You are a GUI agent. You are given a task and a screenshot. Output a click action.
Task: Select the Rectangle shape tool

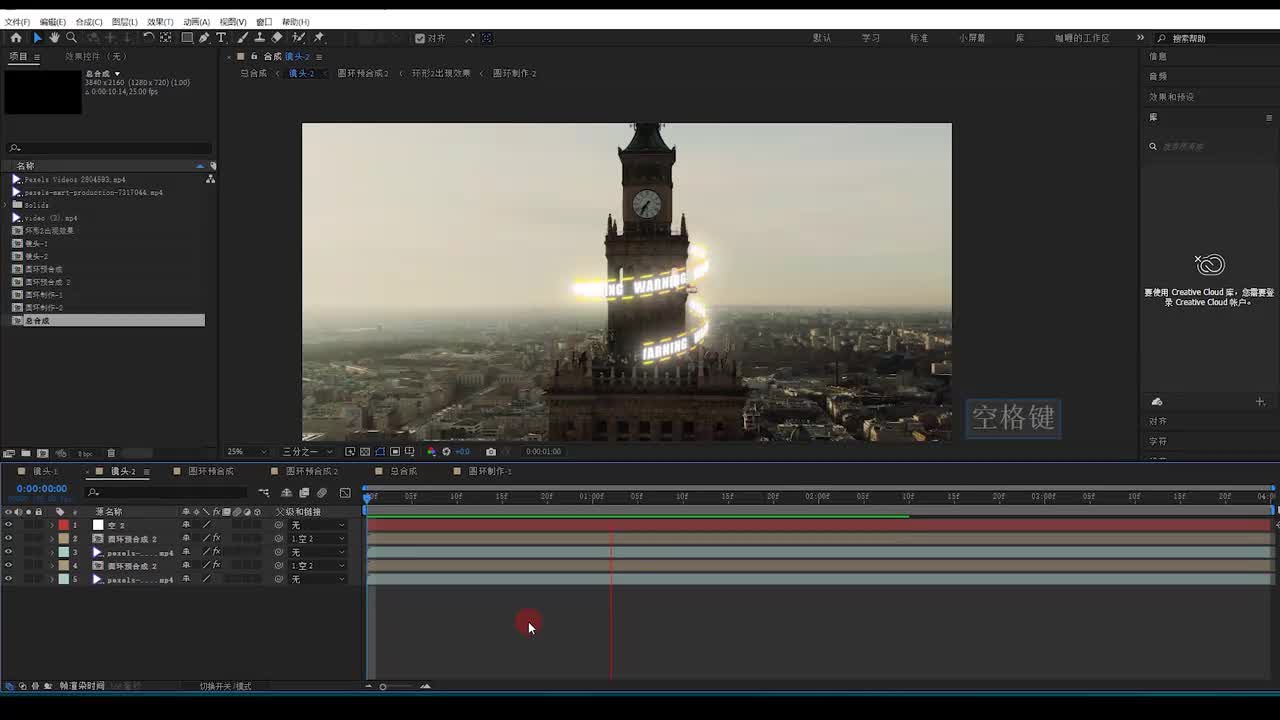click(x=187, y=38)
